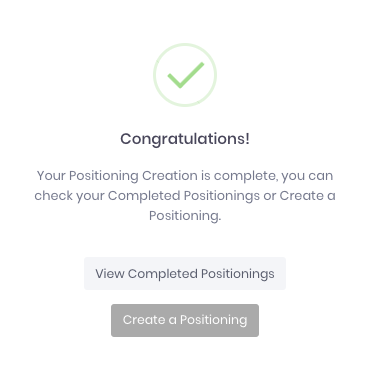Open the View Completed Positionings button

[185, 274]
